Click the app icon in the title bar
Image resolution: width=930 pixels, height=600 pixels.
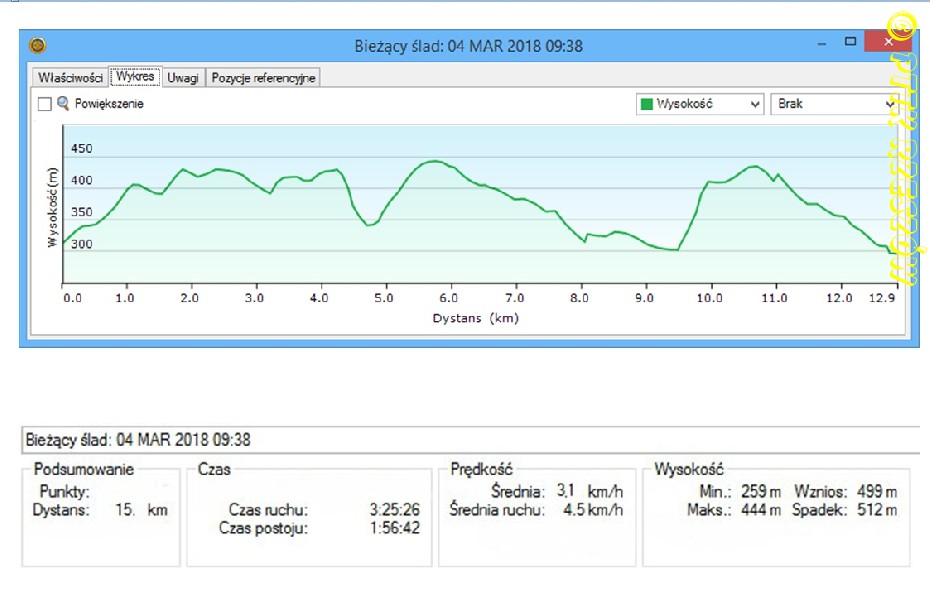tap(39, 46)
